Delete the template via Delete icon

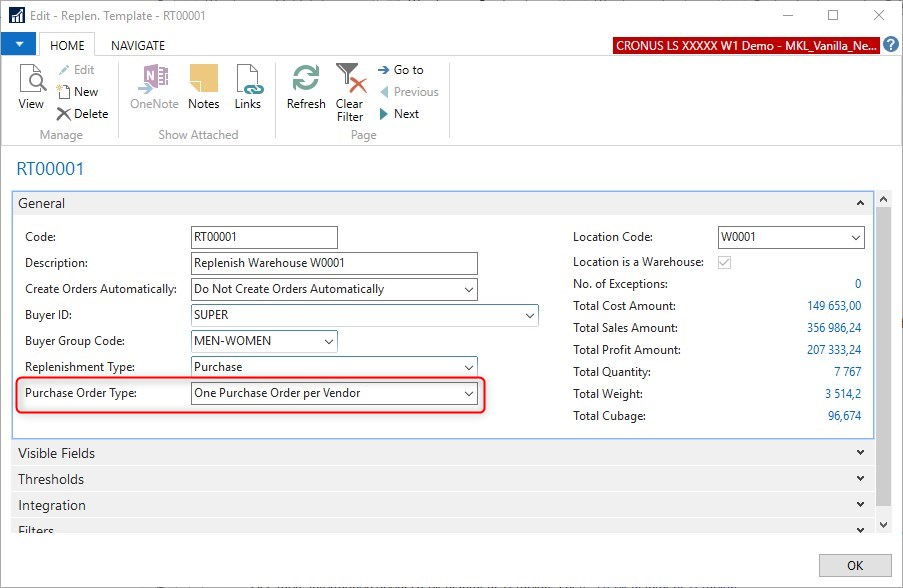pyautogui.click(x=82, y=114)
